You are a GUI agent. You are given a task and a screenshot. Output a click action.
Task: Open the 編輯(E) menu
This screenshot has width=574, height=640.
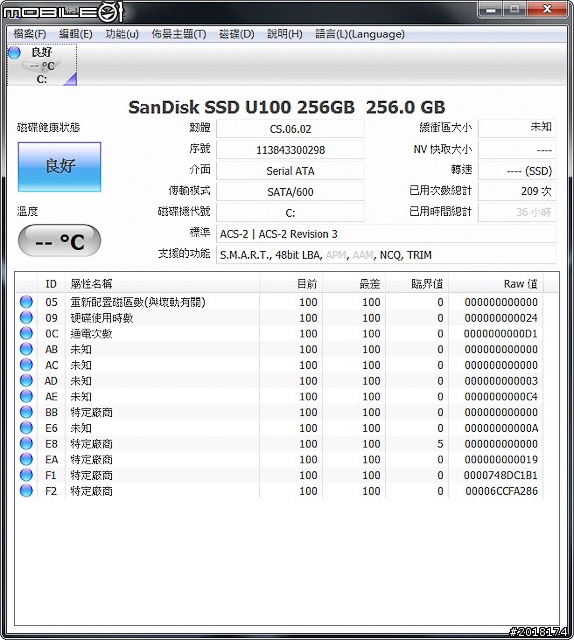click(x=76, y=34)
